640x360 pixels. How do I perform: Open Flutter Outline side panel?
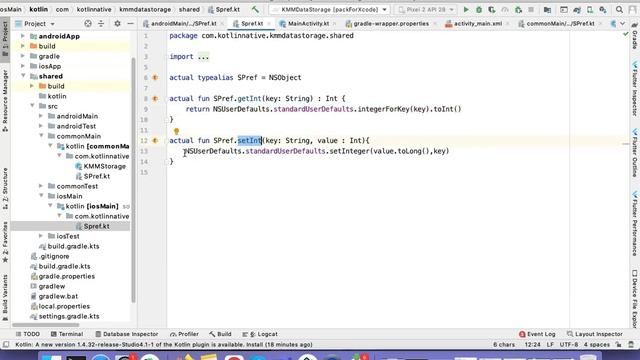pos(635,153)
